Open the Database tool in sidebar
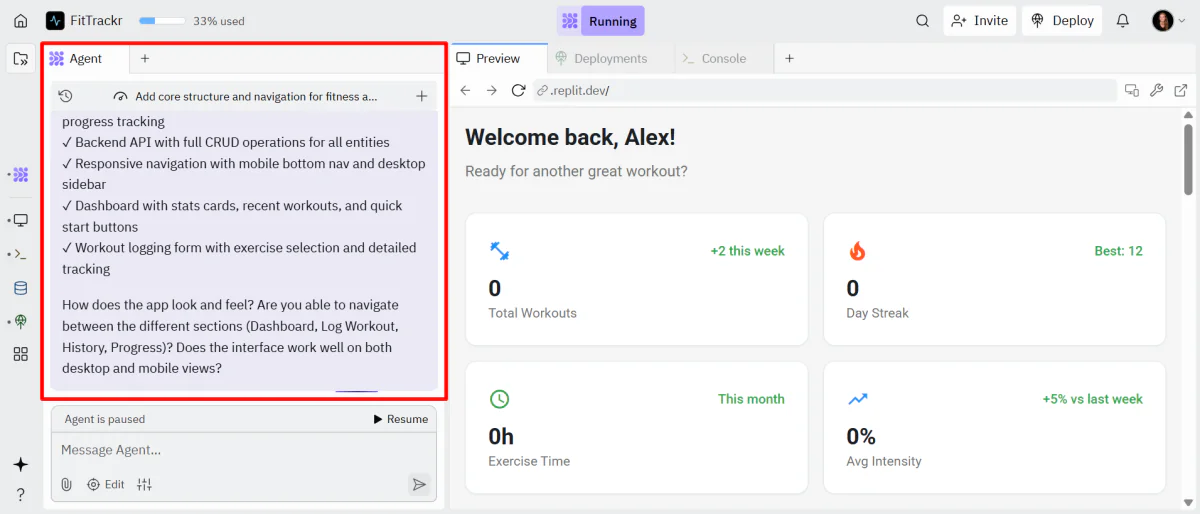Image resolution: width=1200 pixels, height=514 pixels. [20, 288]
